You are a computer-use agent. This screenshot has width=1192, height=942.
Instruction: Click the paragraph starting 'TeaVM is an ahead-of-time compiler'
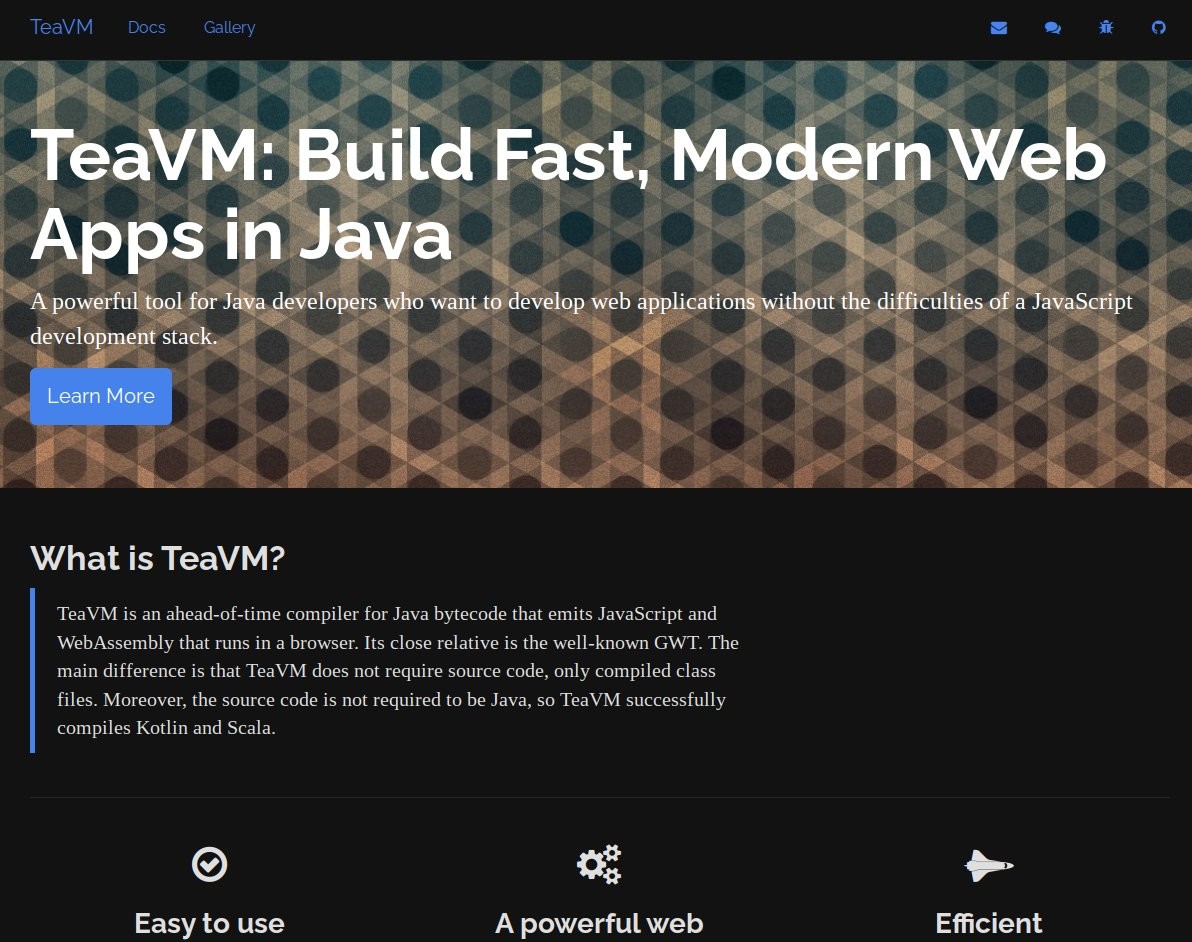click(398, 671)
